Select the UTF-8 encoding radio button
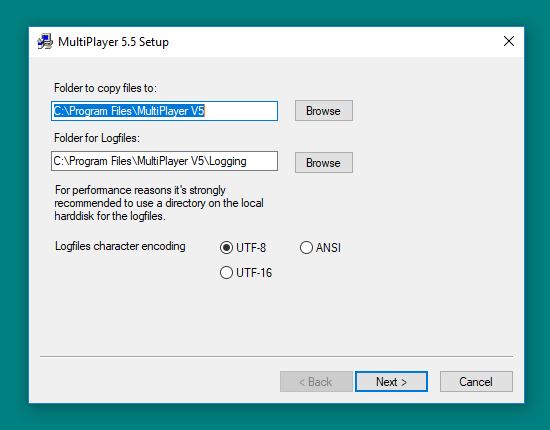Screen dimensions: 550x430 226,248
